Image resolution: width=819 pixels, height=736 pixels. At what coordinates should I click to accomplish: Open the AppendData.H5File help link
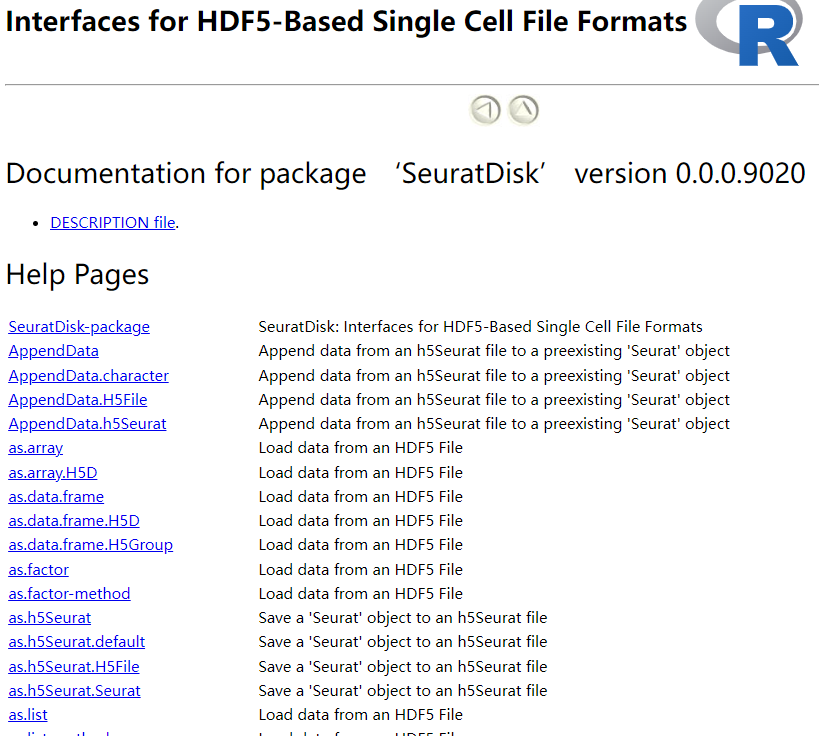pos(78,400)
